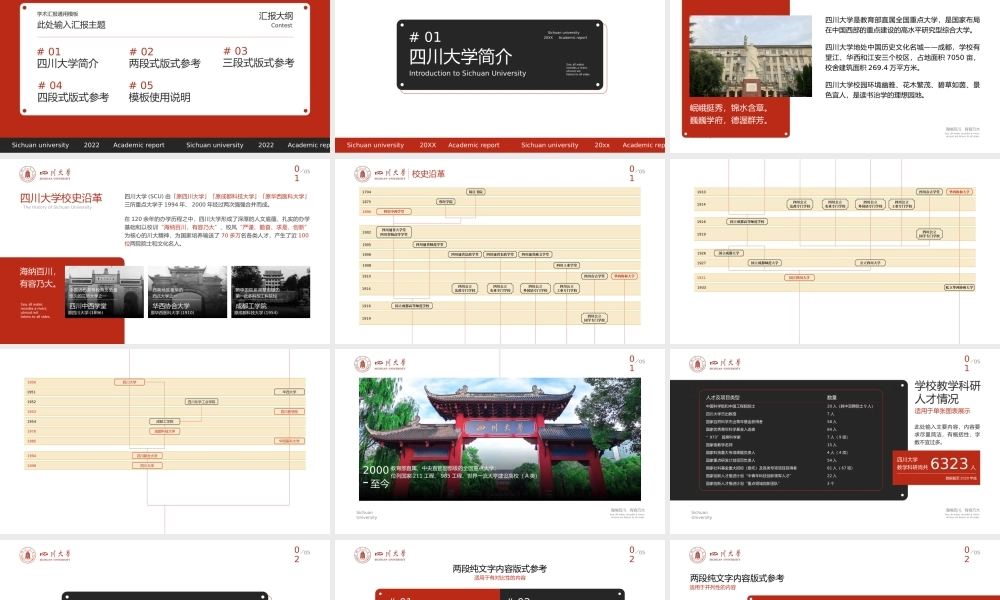The image size is (1000, 600).
Task: Click the centered '两段纯文字内容版式参考' heading
Action: pyautogui.click(x=499, y=568)
